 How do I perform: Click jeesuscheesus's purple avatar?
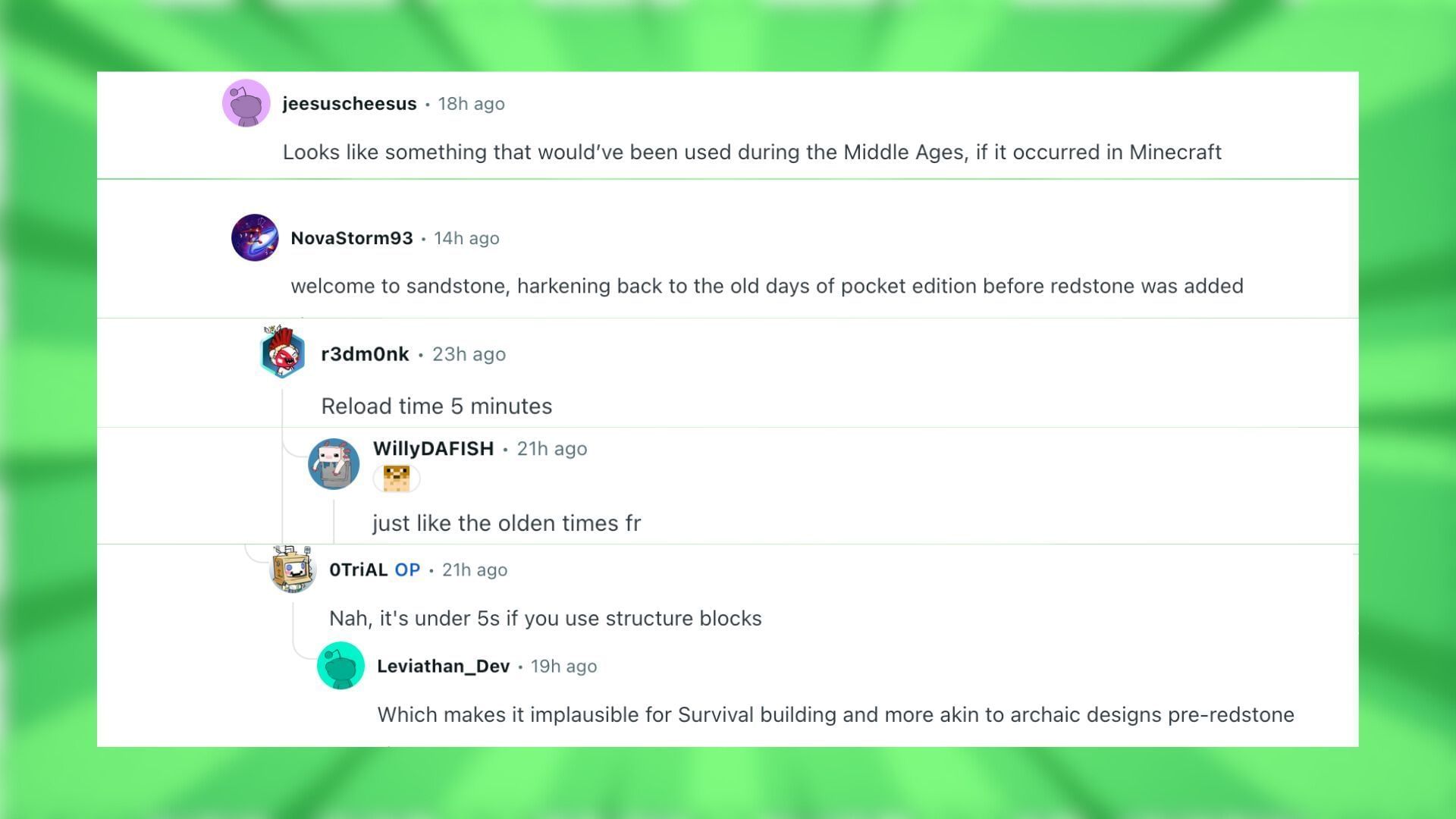pyautogui.click(x=246, y=103)
